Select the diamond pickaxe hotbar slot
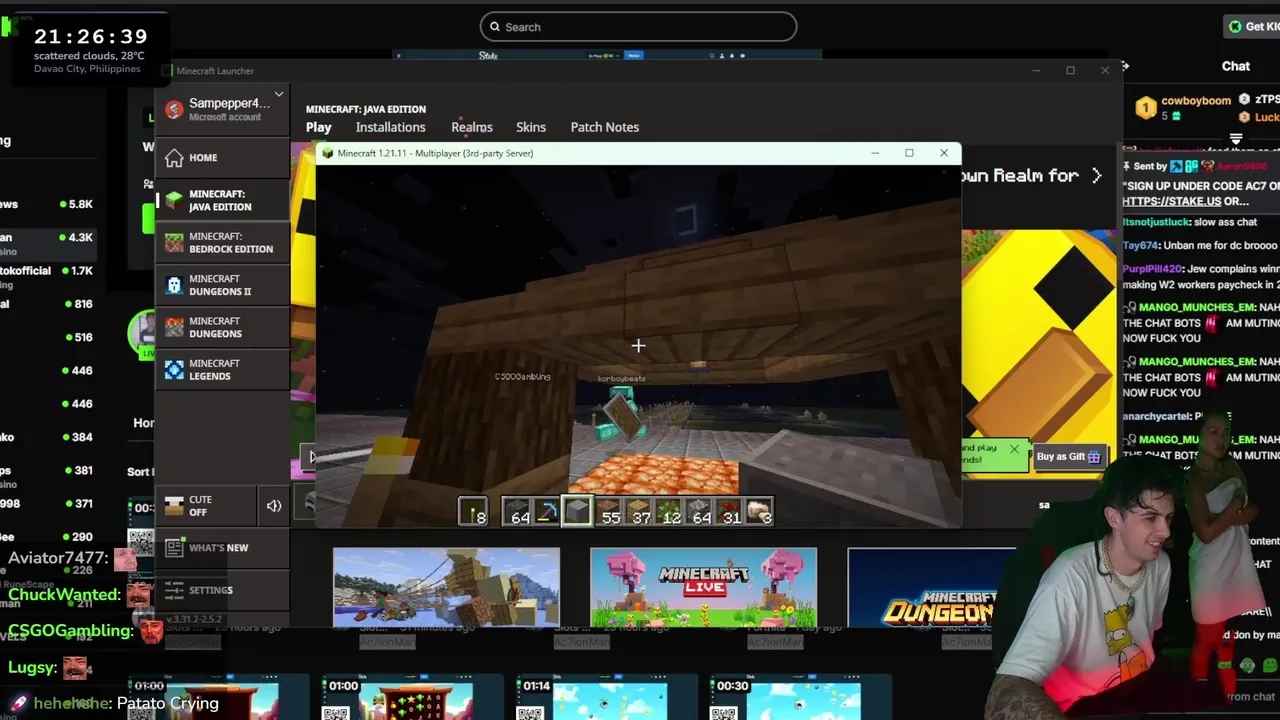This screenshot has height=720, width=1280. click(x=546, y=511)
